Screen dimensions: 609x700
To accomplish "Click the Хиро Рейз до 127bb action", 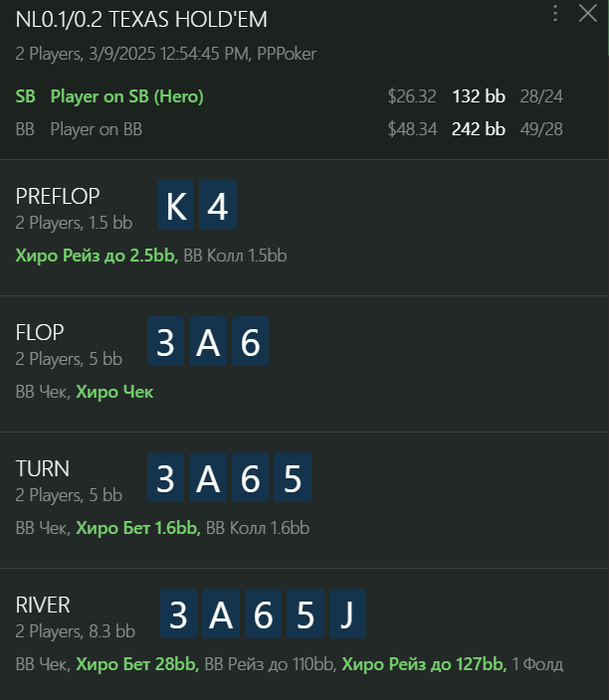I will tap(424, 664).
